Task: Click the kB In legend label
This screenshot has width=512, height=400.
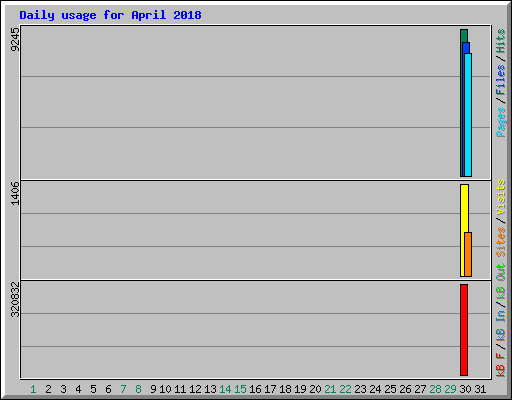Action: point(501,325)
